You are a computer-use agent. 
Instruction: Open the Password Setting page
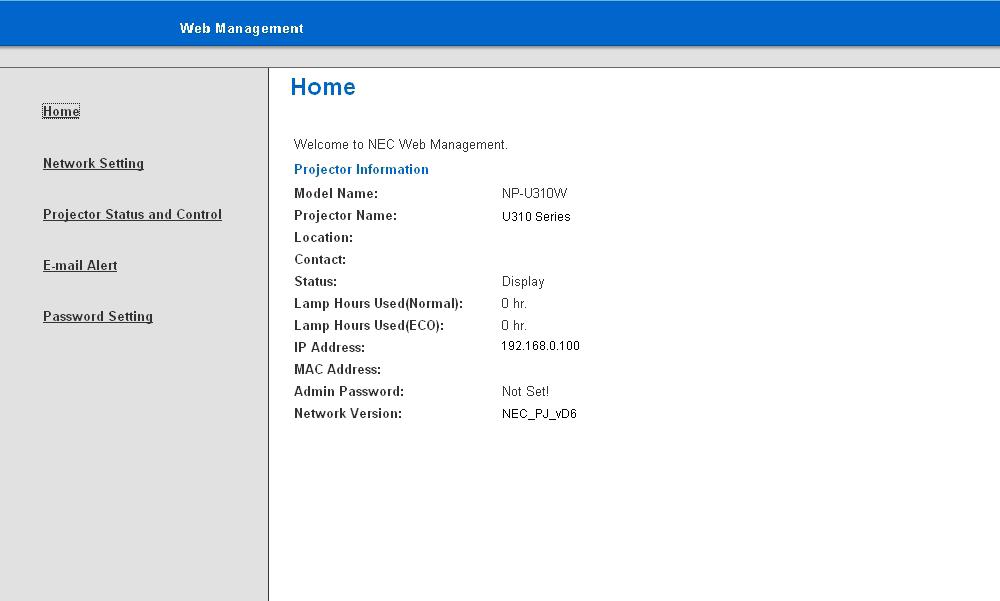coord(98,316)
